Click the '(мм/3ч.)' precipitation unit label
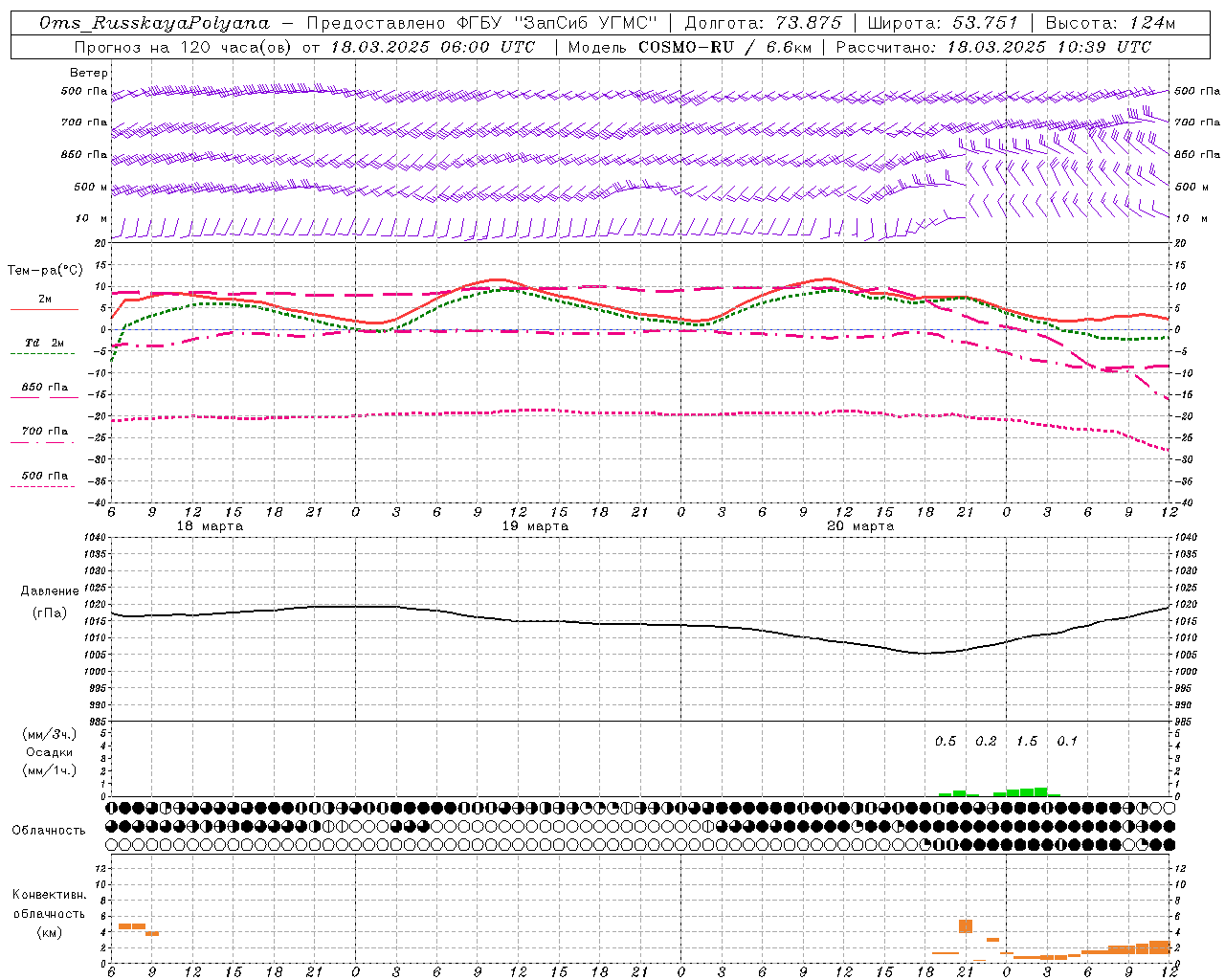 50,734
